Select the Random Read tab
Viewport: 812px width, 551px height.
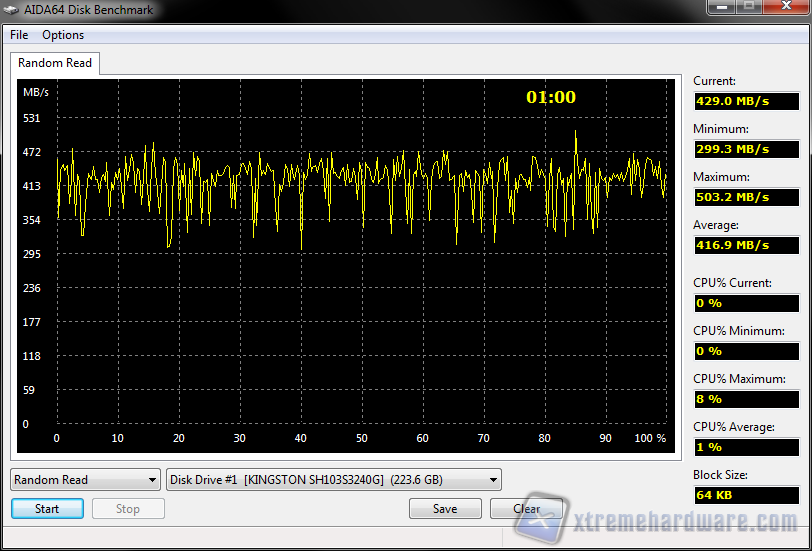(x=55, y=63)
